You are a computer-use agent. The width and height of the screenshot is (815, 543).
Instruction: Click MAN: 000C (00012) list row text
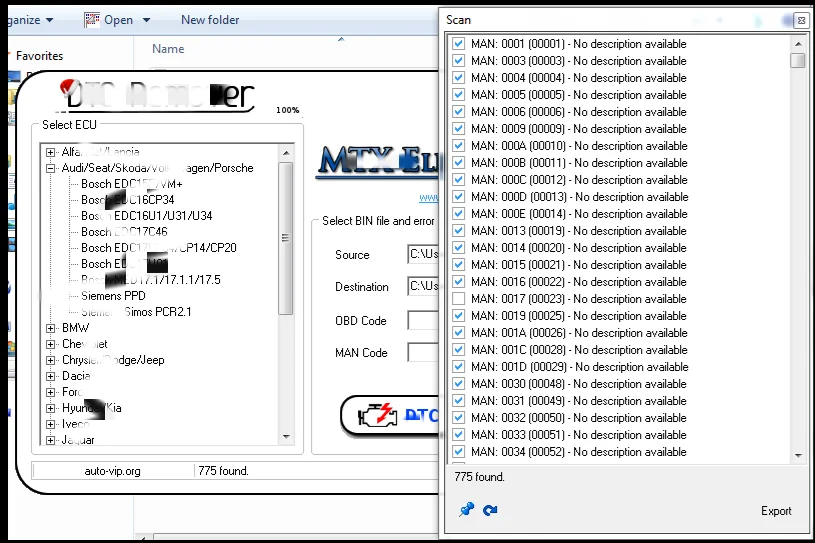579,180
